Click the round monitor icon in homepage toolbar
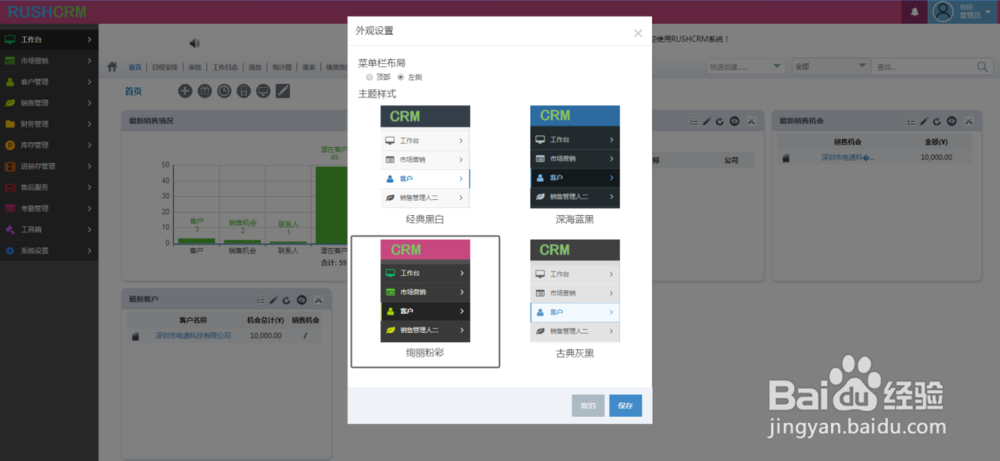This screenshot has height=461, width=1000. 263,91
